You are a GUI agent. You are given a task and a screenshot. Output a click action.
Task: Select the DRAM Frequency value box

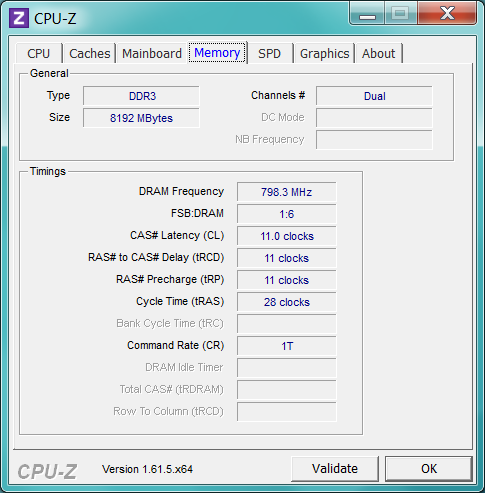pyautogui.click(x=287, y=192)
